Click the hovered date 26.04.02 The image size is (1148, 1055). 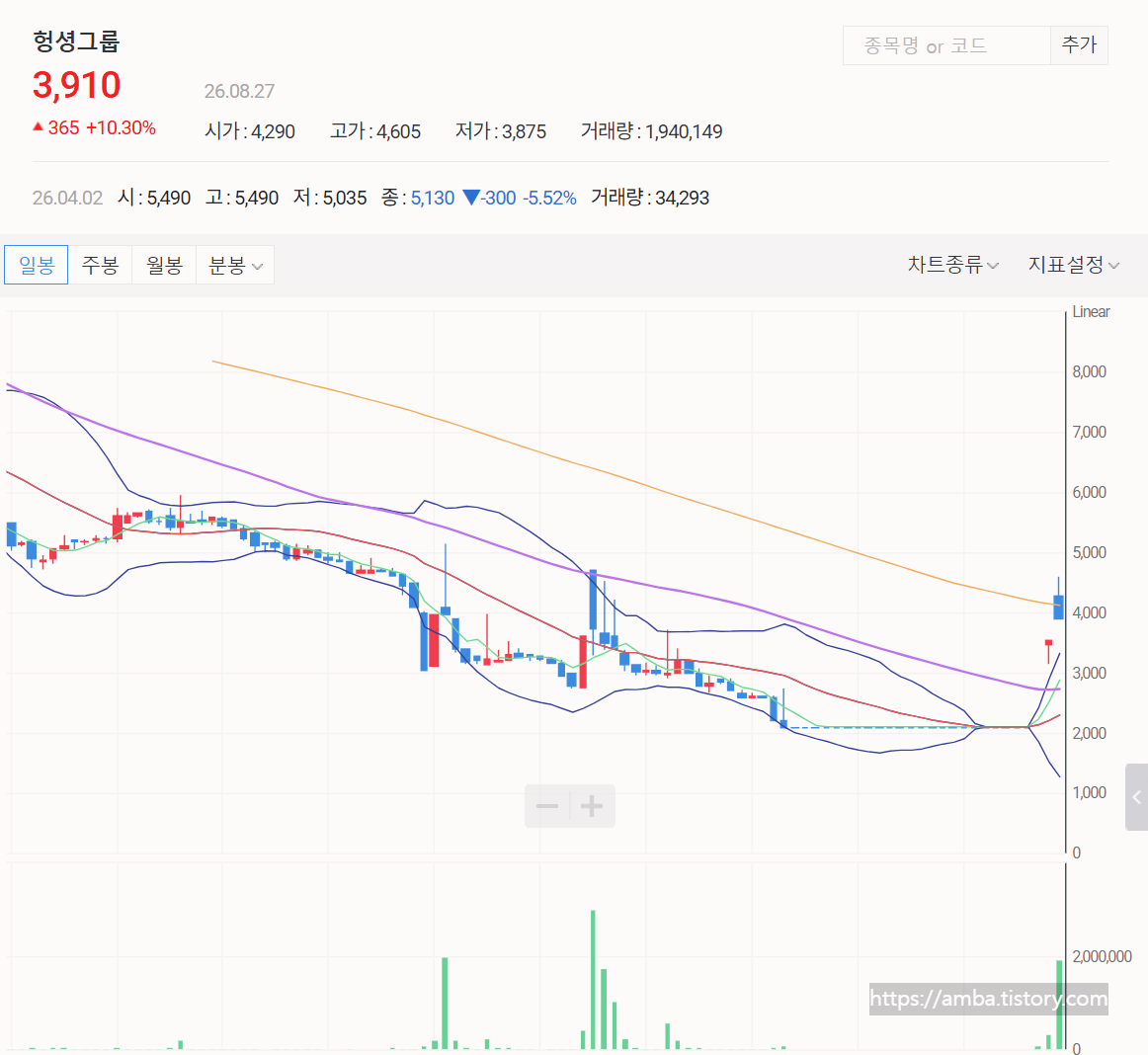pos(67,199)
